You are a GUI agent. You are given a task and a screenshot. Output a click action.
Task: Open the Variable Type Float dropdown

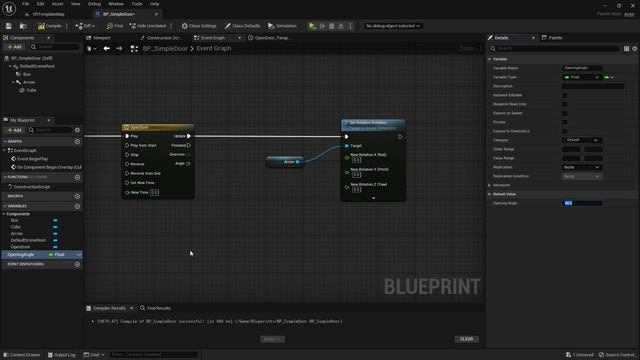click(x=582, y=77)
